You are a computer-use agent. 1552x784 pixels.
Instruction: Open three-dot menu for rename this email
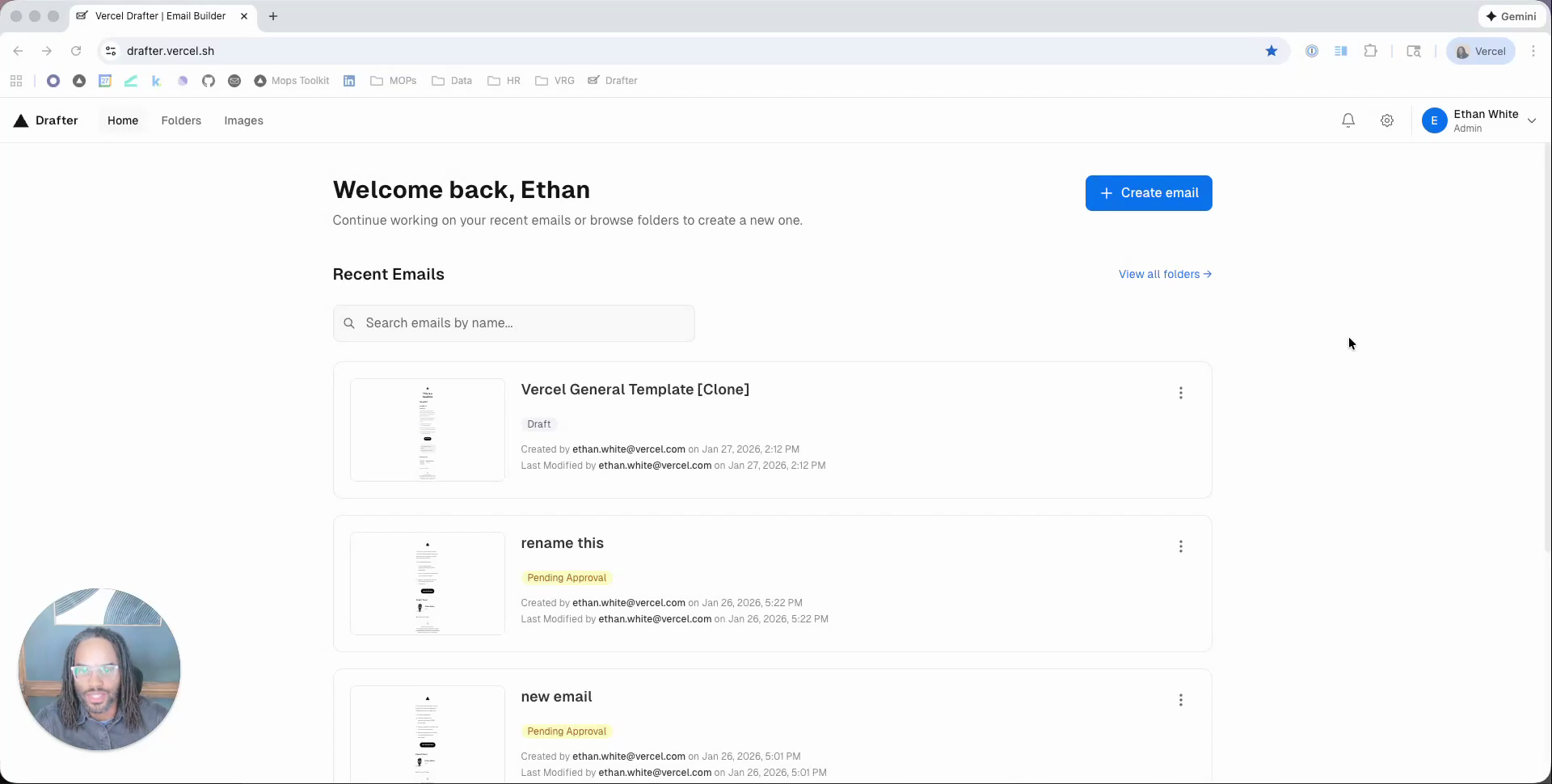(x=1181, y=546)
